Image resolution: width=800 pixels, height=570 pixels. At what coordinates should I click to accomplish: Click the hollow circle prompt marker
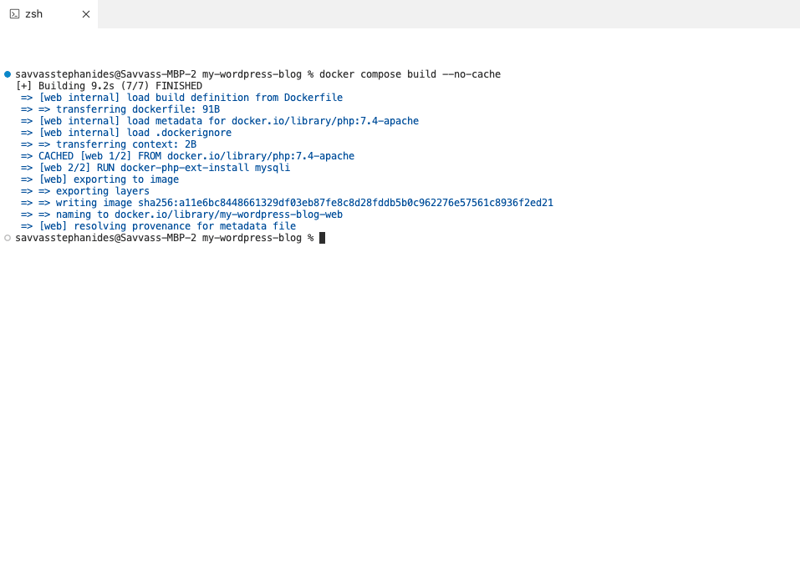(8, 238)
